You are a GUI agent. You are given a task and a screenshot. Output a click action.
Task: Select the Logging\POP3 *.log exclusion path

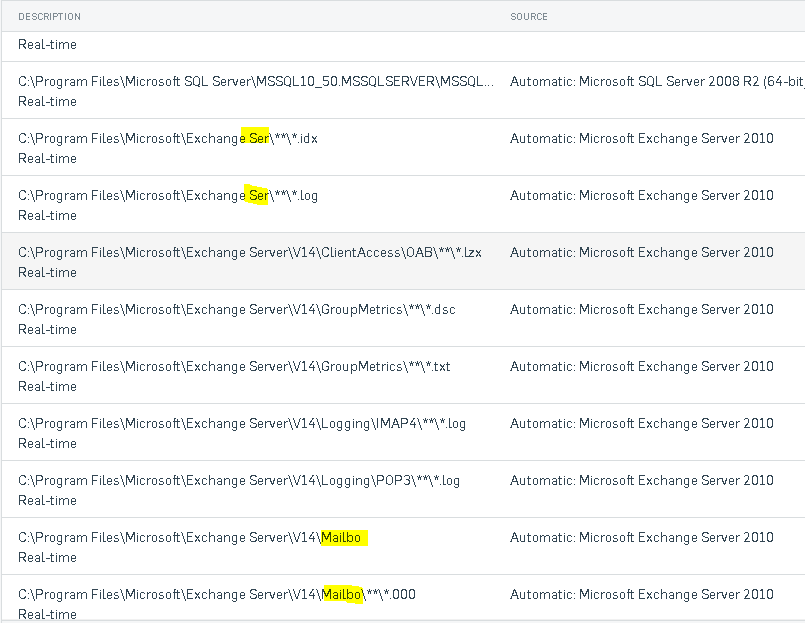pyautogui.click(x=239, y=481)
